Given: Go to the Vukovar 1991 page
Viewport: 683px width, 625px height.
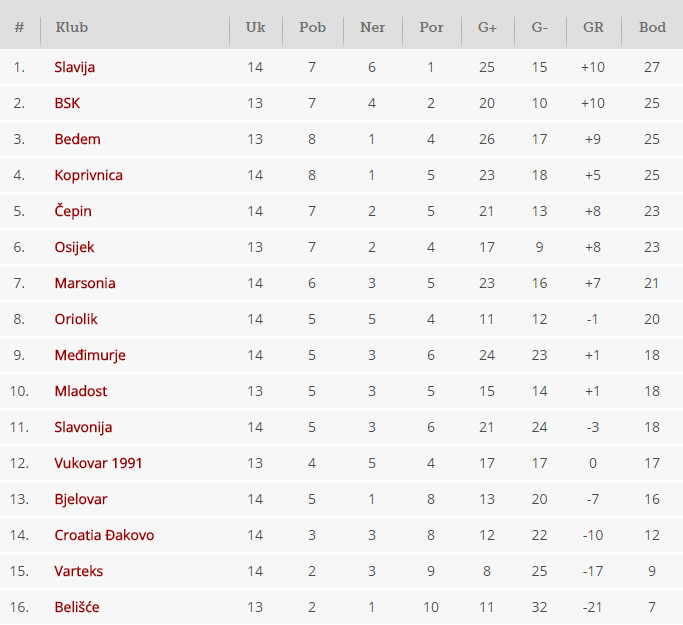Looking at the screenshot, I should (96, 463).
